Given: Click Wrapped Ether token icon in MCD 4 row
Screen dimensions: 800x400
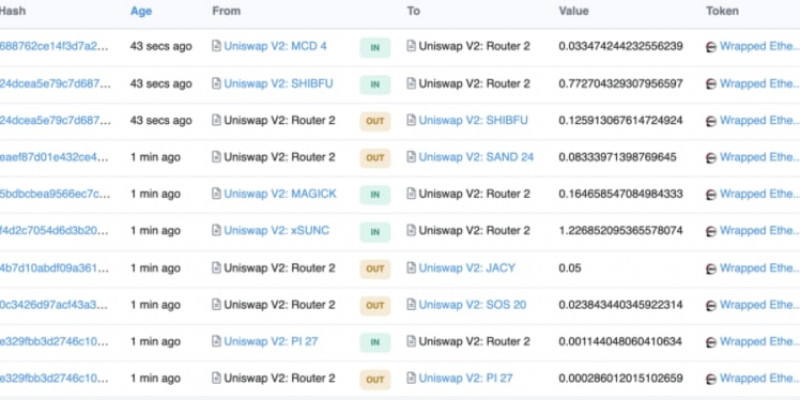Looking at the screenshot, I should [x=711, y=47].
